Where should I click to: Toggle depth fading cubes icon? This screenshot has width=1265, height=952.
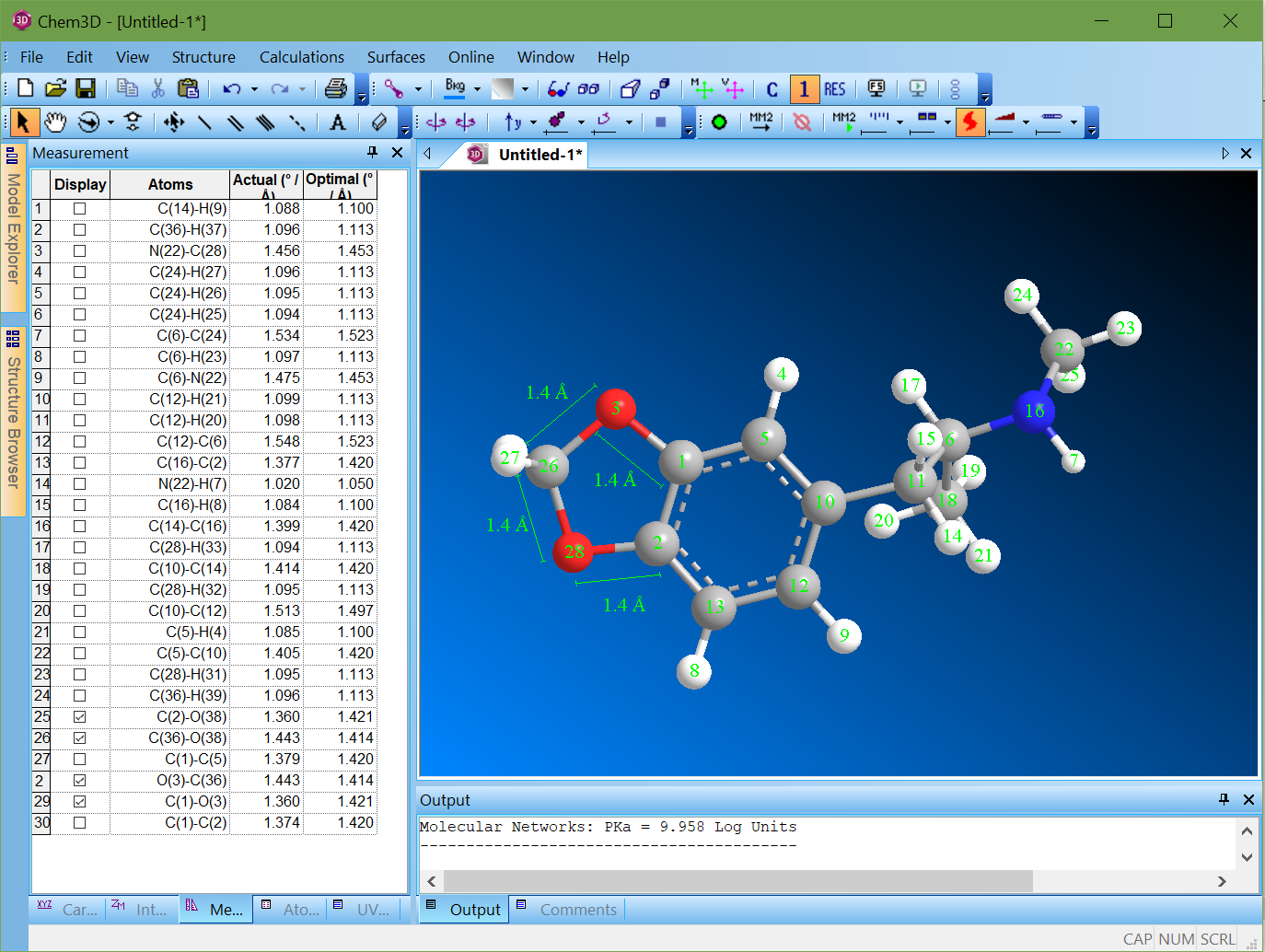pos(659,88)
